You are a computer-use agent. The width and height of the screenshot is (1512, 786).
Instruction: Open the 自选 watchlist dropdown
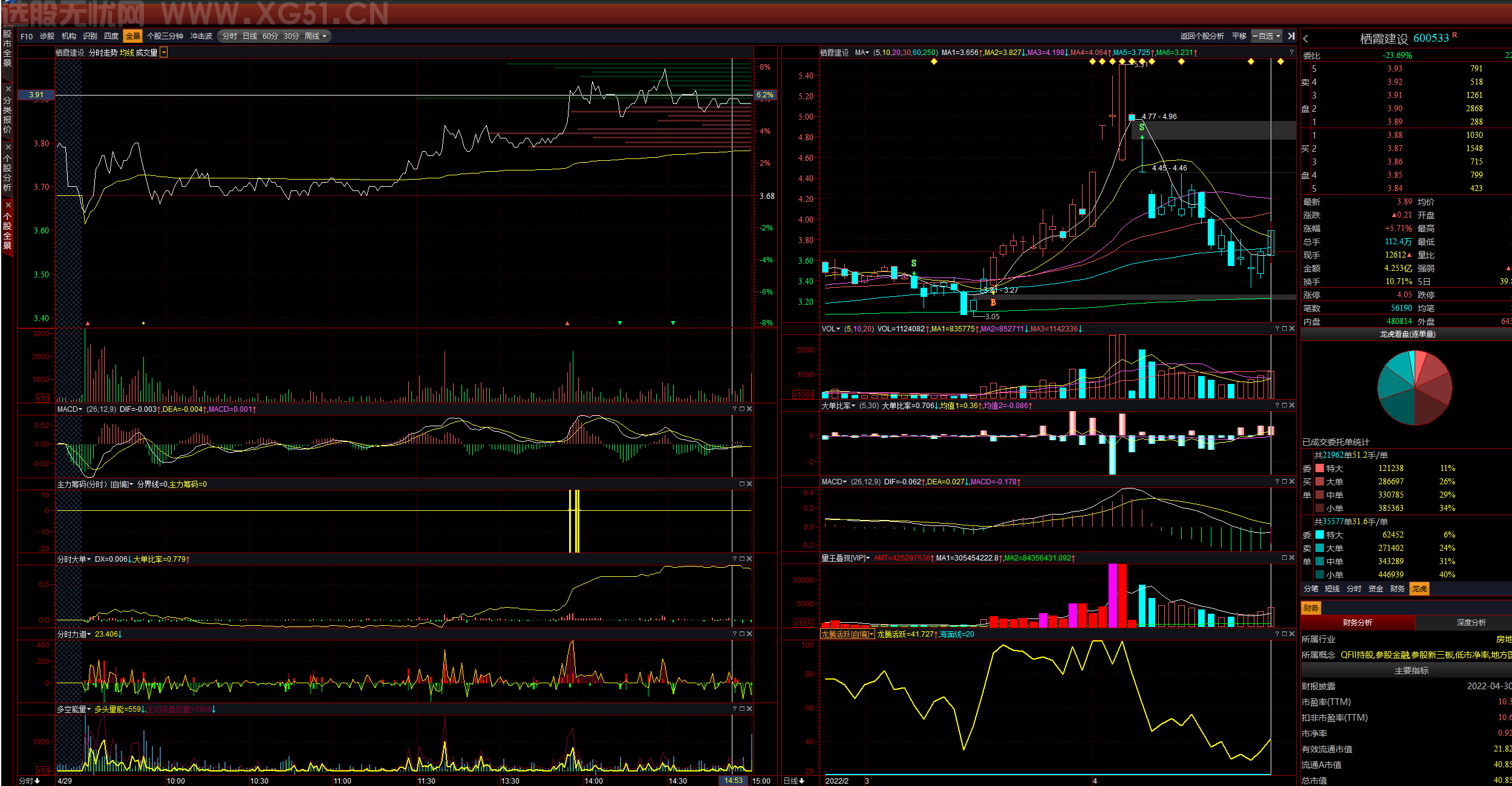[1266, 36]
